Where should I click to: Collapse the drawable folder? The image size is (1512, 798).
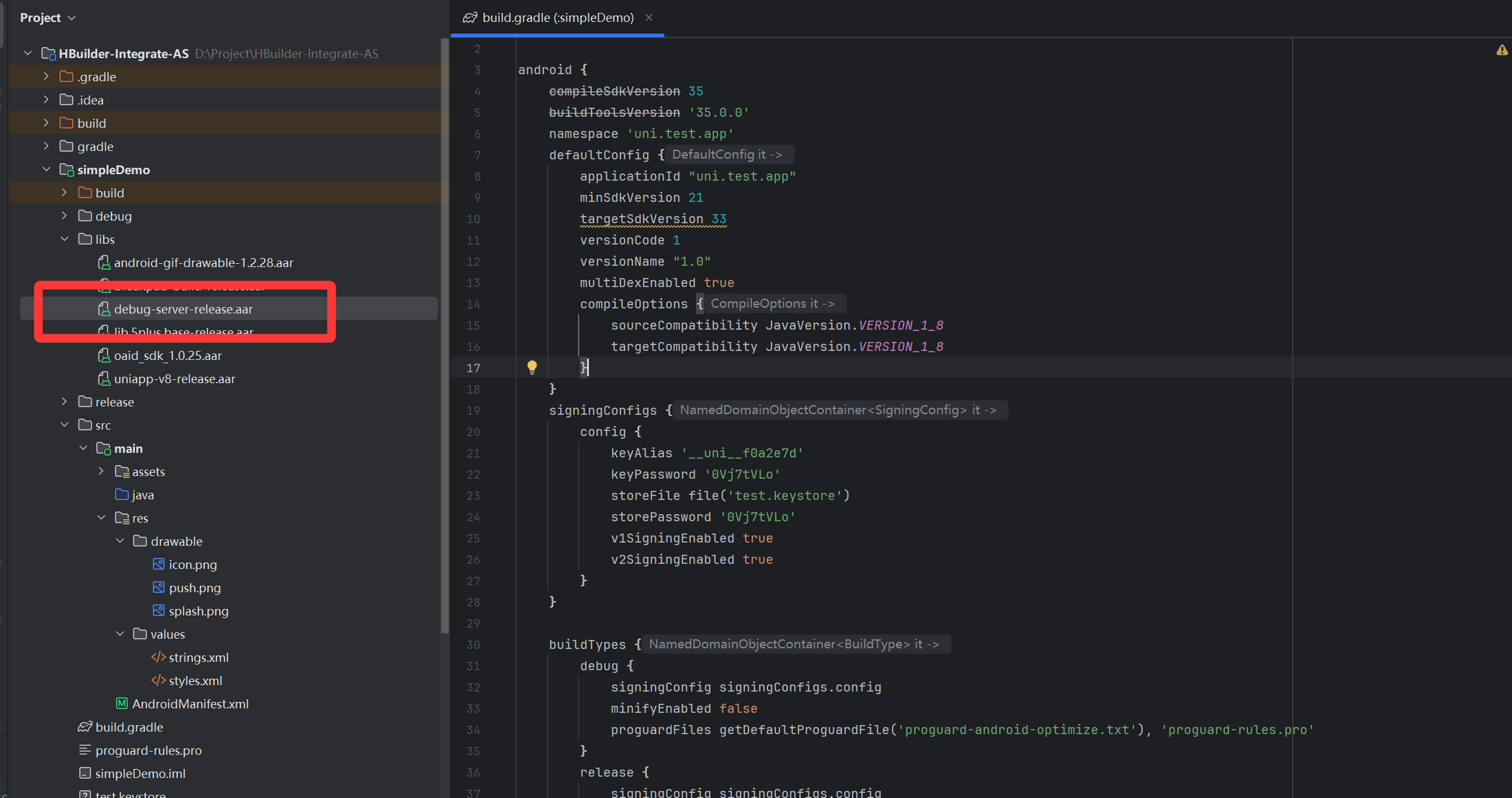tap(119, 541)
